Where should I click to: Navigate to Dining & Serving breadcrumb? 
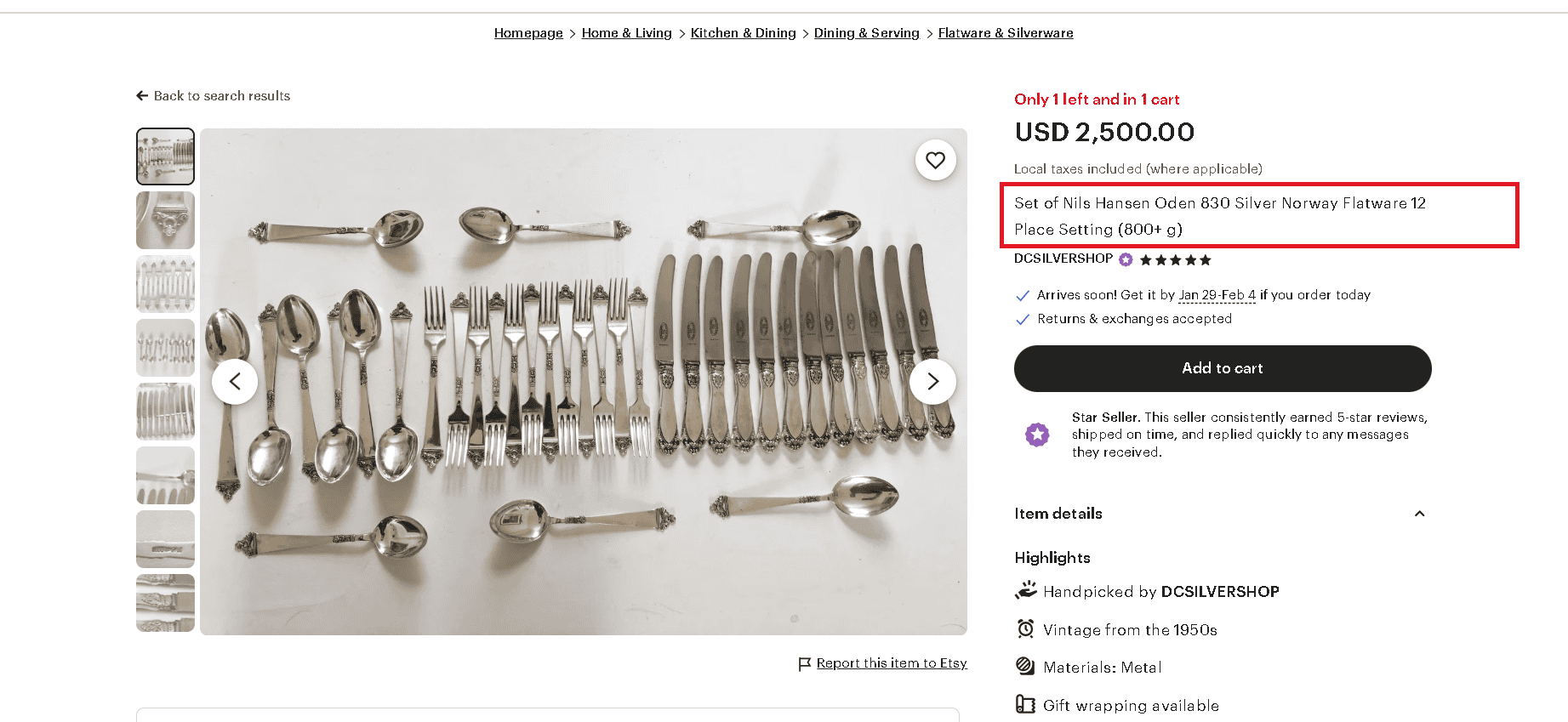pyautogui.click(x=866, y=32)
